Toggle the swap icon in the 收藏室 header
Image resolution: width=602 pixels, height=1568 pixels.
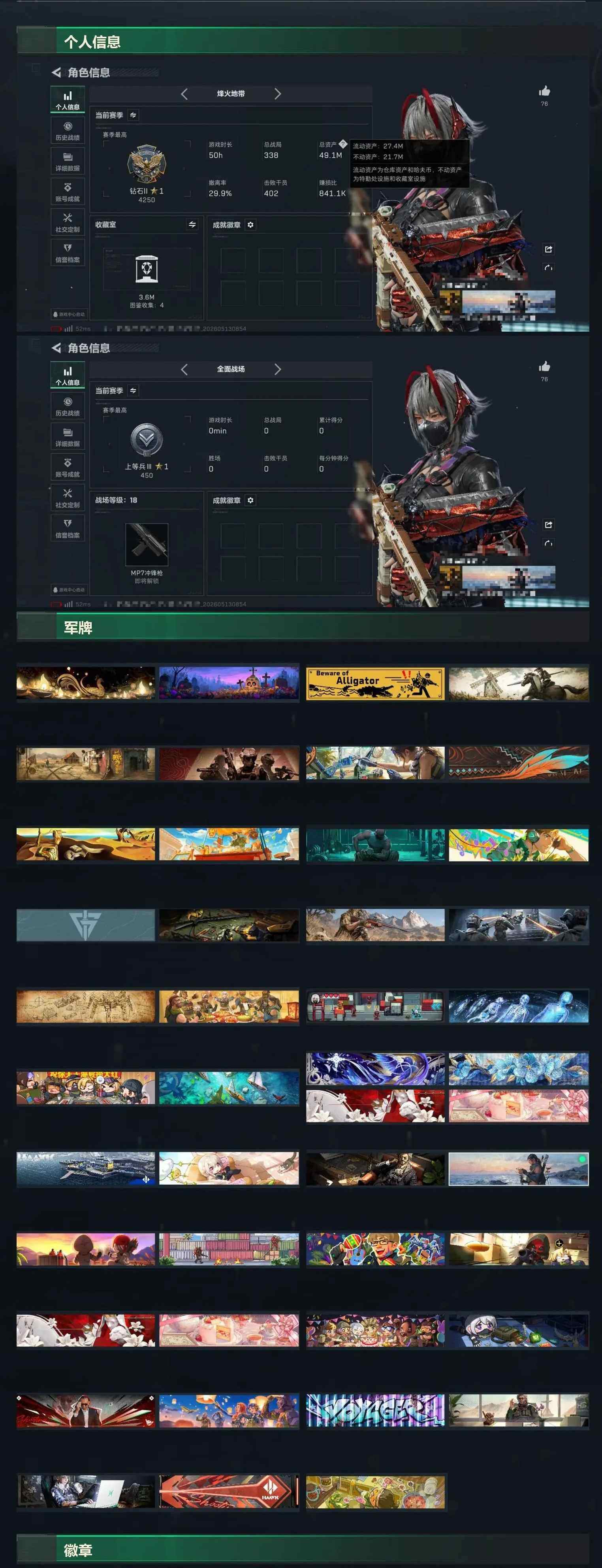click(192, 225)
